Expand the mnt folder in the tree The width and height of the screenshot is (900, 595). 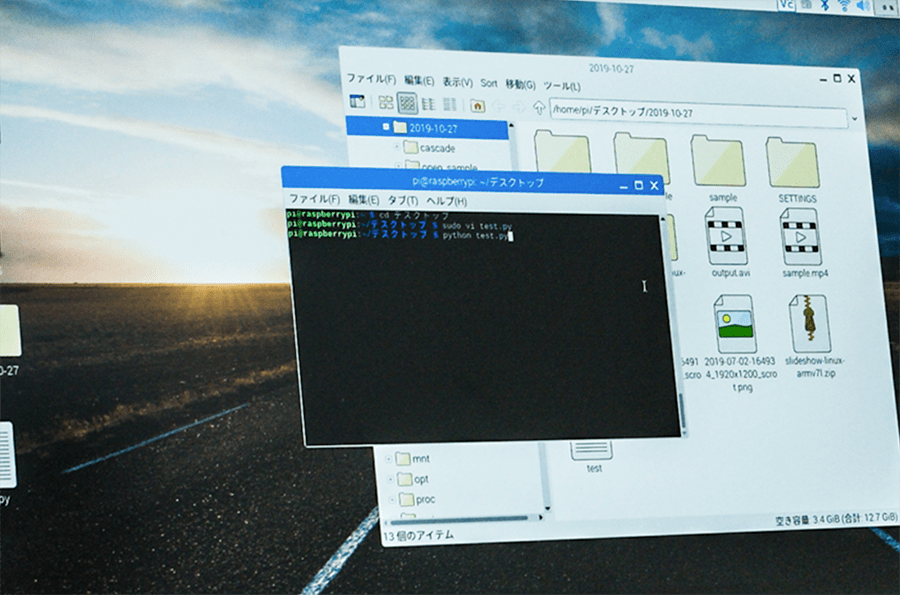coord(389,459)
